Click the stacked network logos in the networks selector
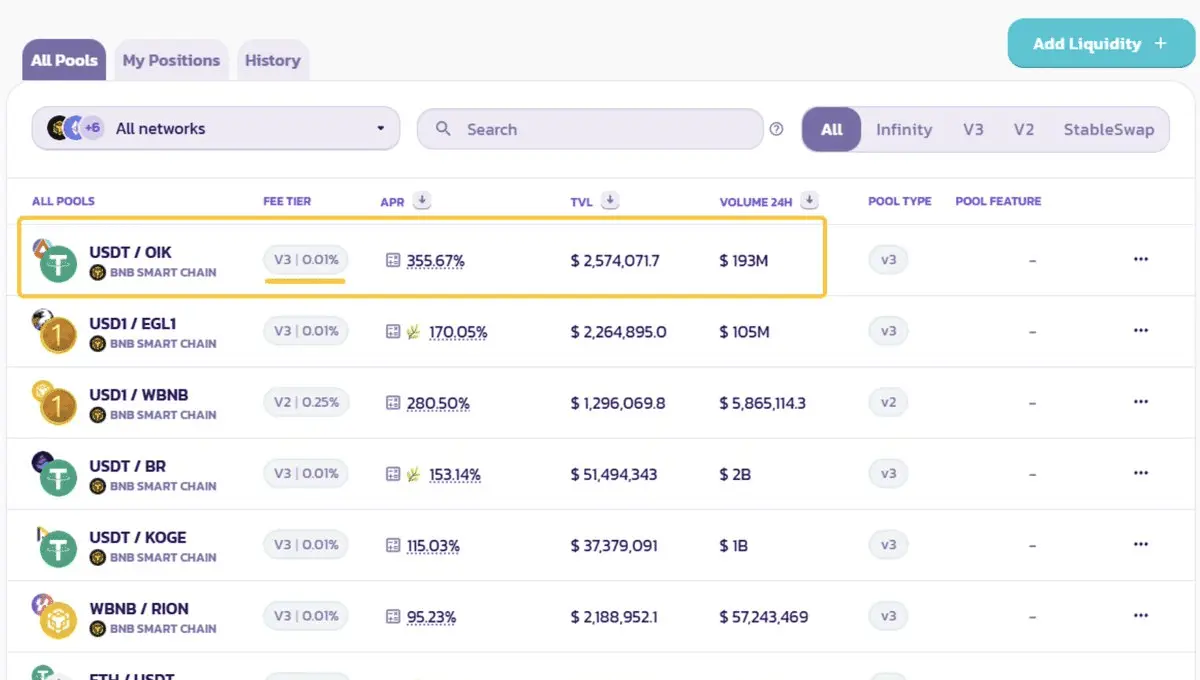This screenshot has width=1200, height=680. tap(76, 128)
